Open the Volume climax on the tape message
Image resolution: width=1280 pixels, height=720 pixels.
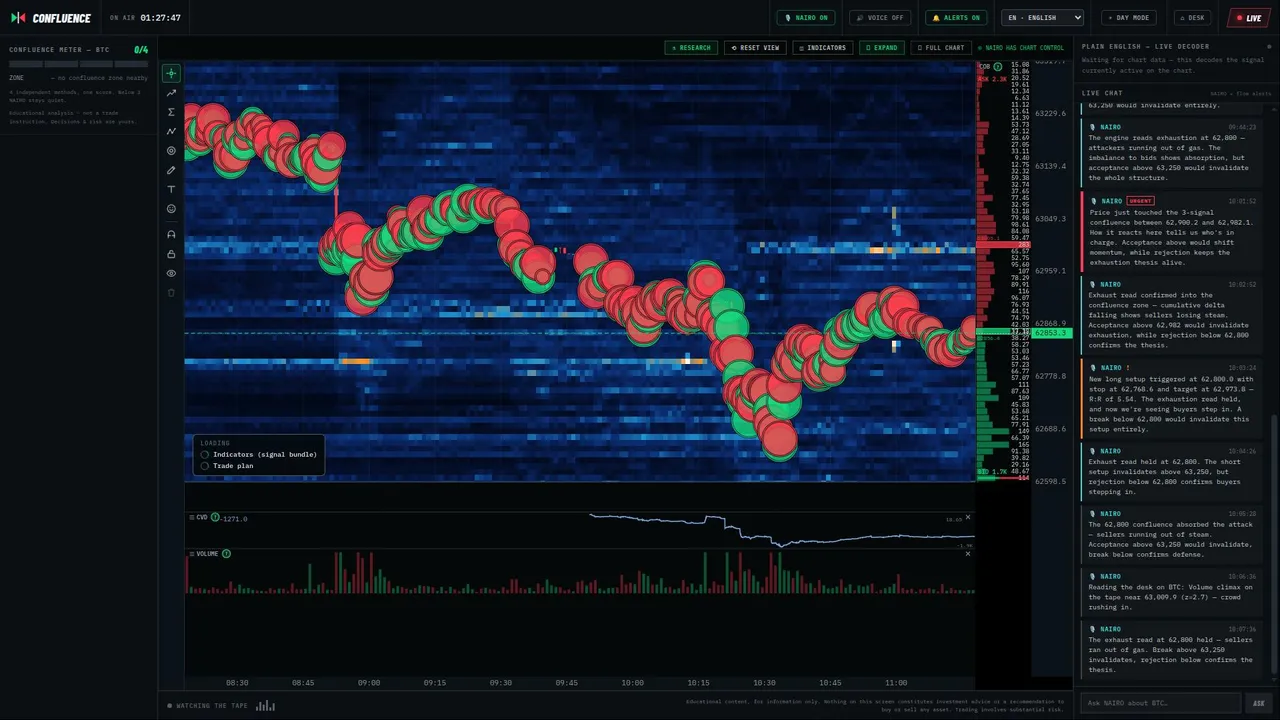1171,592
